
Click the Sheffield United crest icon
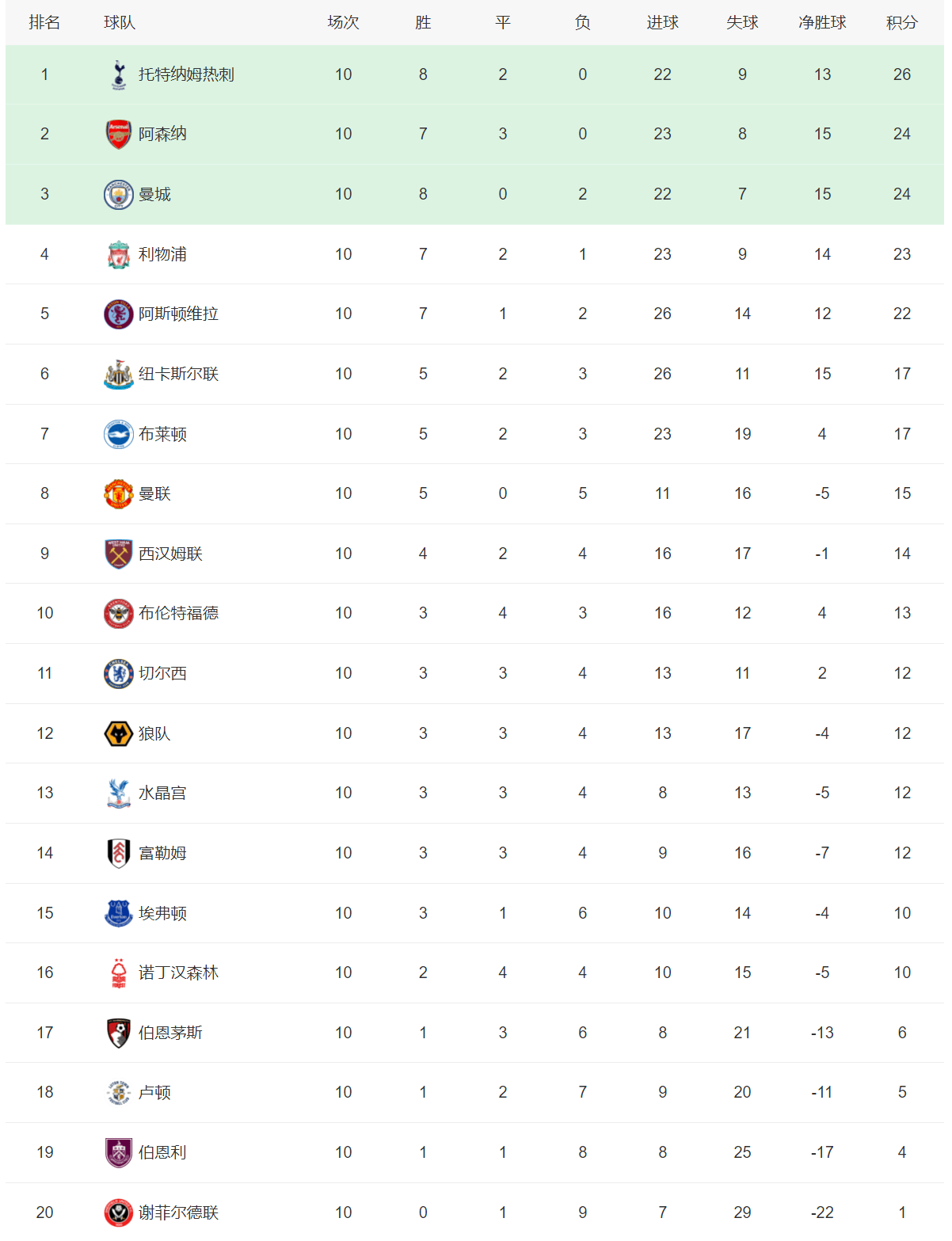click(x=119, y=1212)
